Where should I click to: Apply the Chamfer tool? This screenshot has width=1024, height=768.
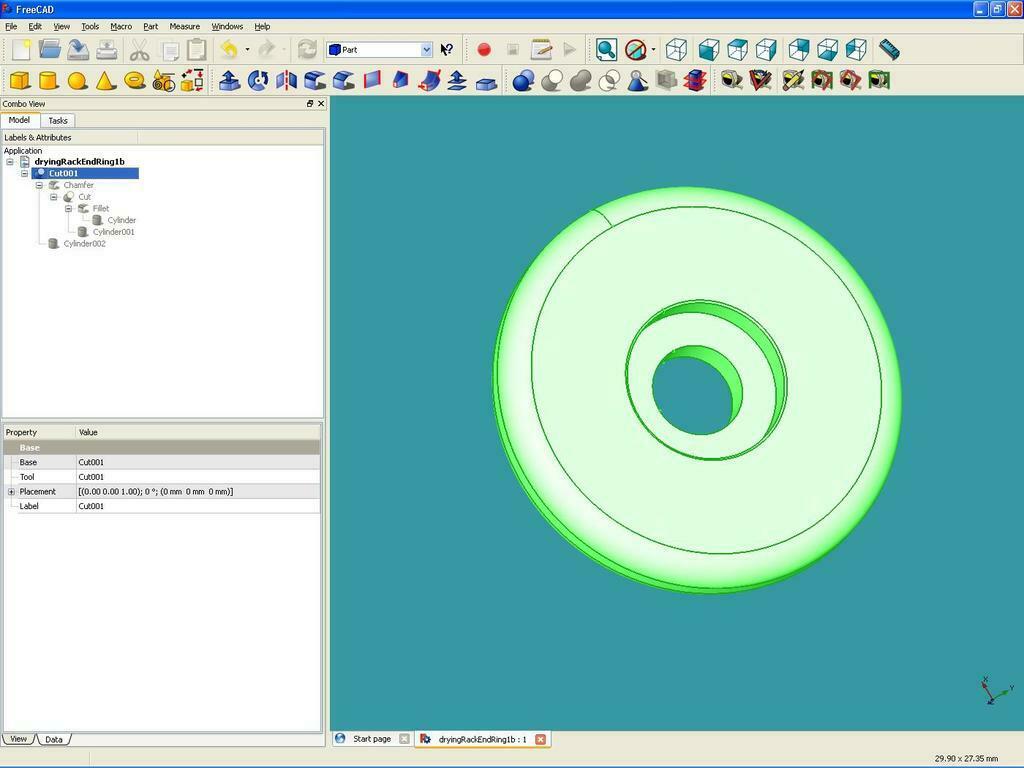[x=344, y=80]
